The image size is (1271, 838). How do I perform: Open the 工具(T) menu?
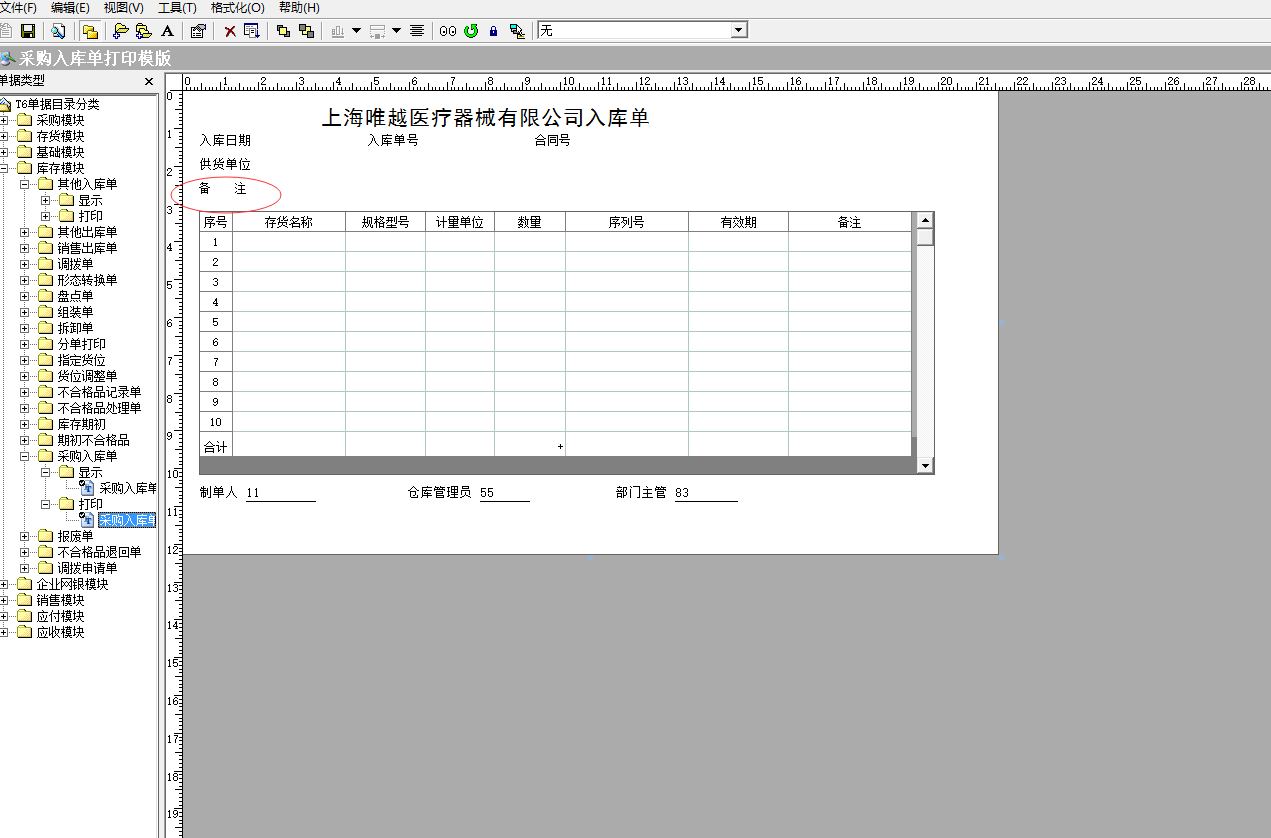(177, 7)
